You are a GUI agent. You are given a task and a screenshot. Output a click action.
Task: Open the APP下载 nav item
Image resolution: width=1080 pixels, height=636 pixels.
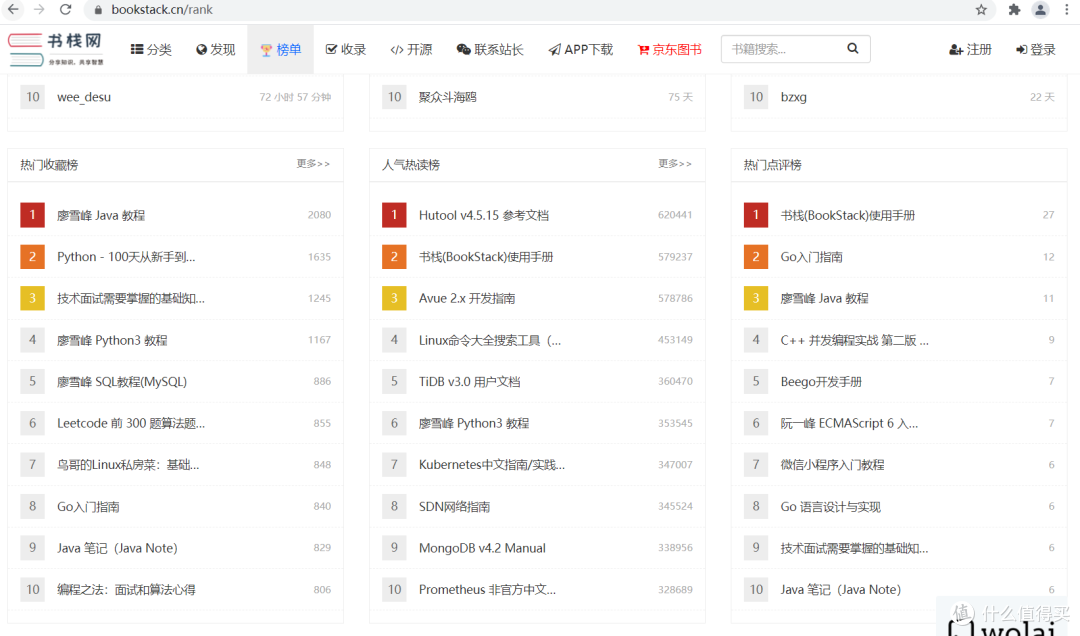581,50
